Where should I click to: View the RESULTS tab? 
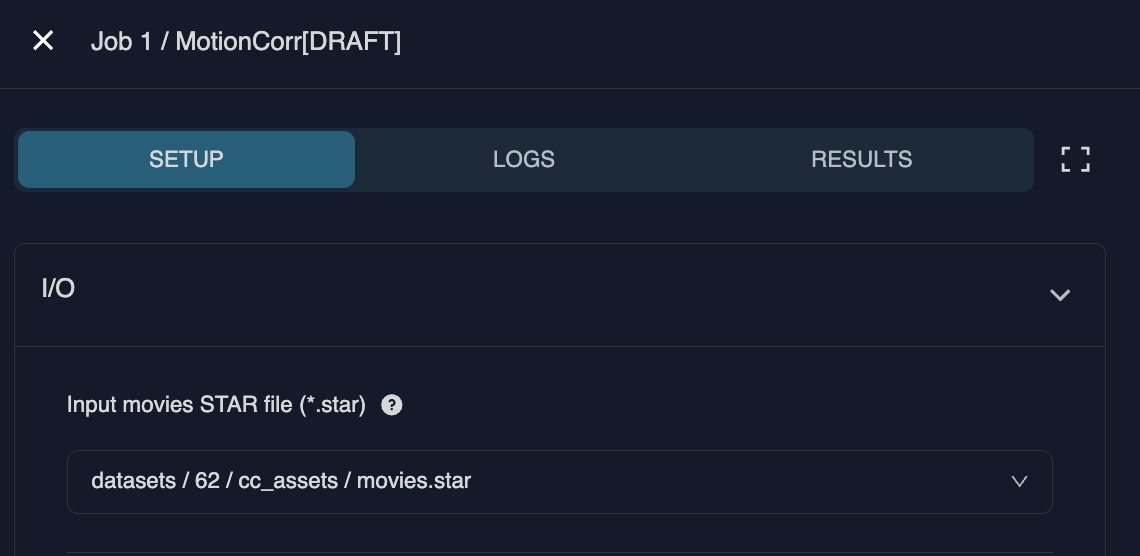(x=861, y=159)
